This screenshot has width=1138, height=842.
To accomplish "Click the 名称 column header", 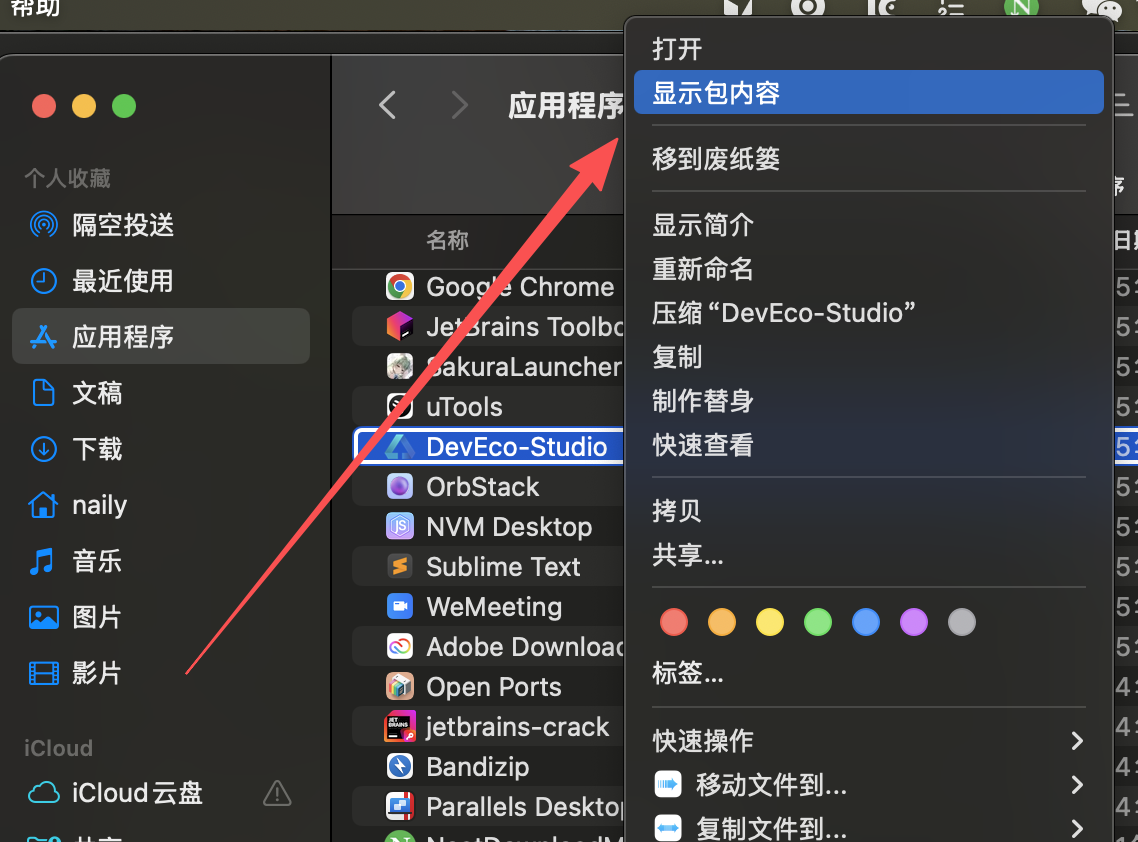I will (x=447, y=240).
